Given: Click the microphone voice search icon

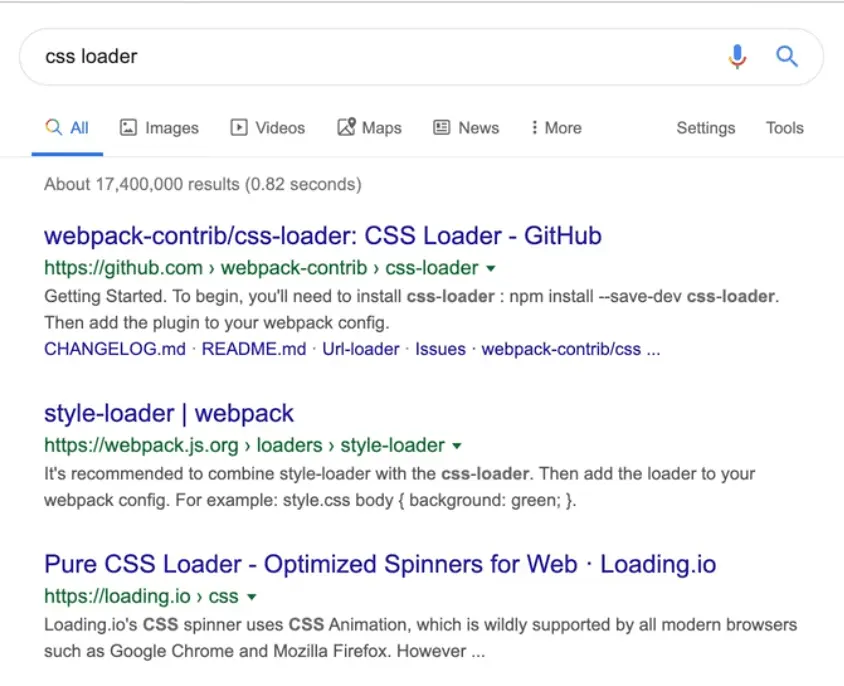Looking at the screenshot, I should (x=737, y=57).
